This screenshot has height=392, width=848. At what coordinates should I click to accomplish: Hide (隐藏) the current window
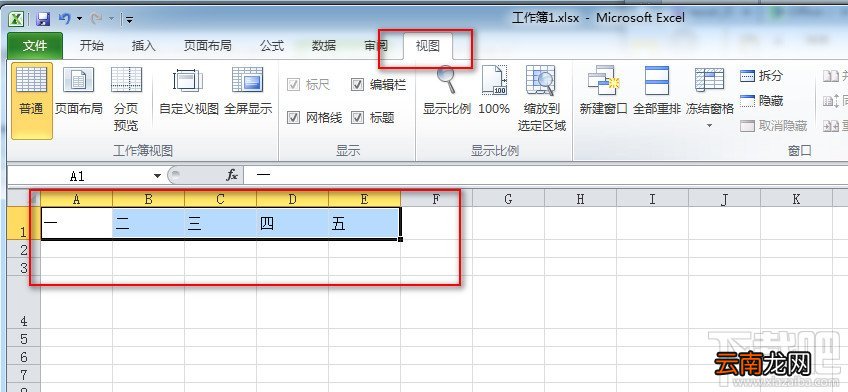761,101
